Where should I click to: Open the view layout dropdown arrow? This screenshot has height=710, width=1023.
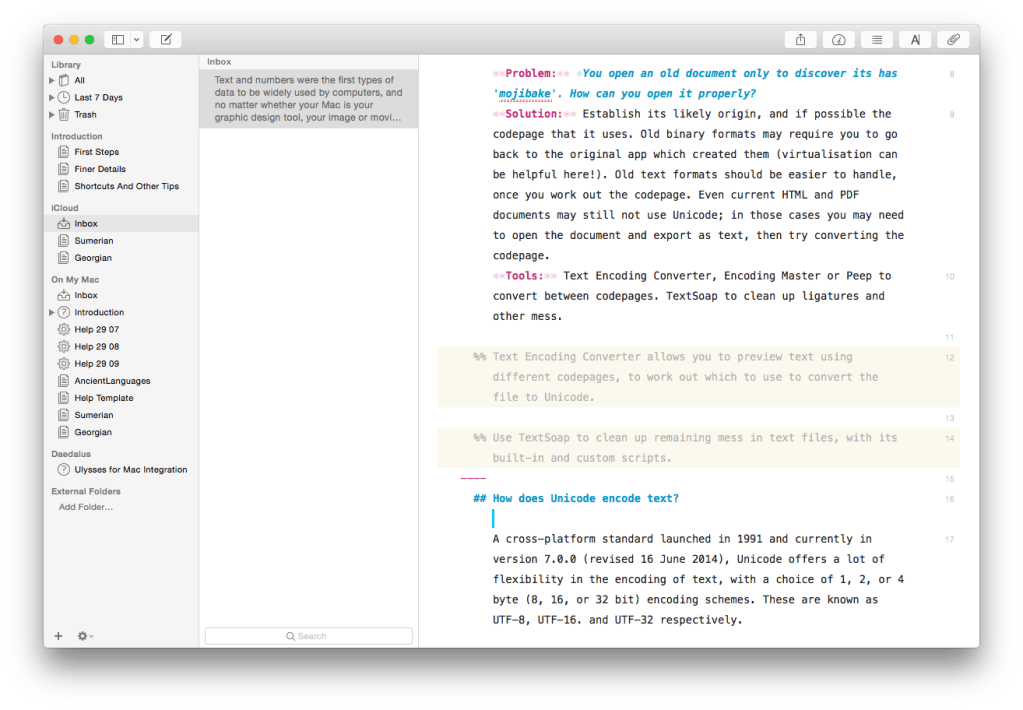click(136, 40)
